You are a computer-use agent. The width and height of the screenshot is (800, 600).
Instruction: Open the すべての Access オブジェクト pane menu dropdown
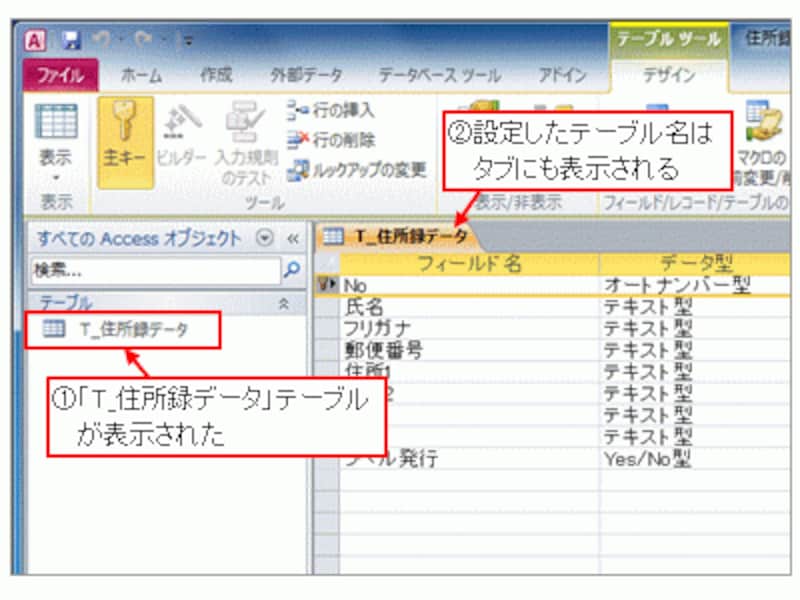coord(265,238)
